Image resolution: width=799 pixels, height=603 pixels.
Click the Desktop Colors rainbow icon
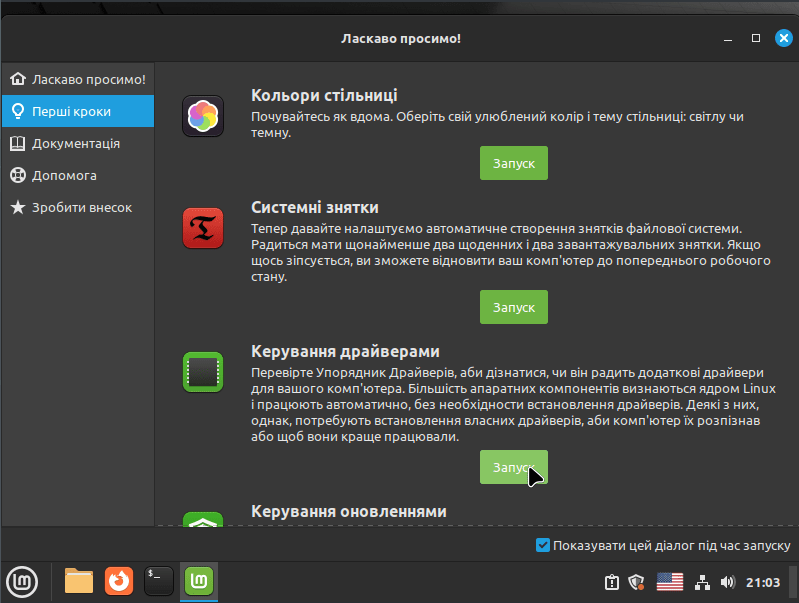203,116
